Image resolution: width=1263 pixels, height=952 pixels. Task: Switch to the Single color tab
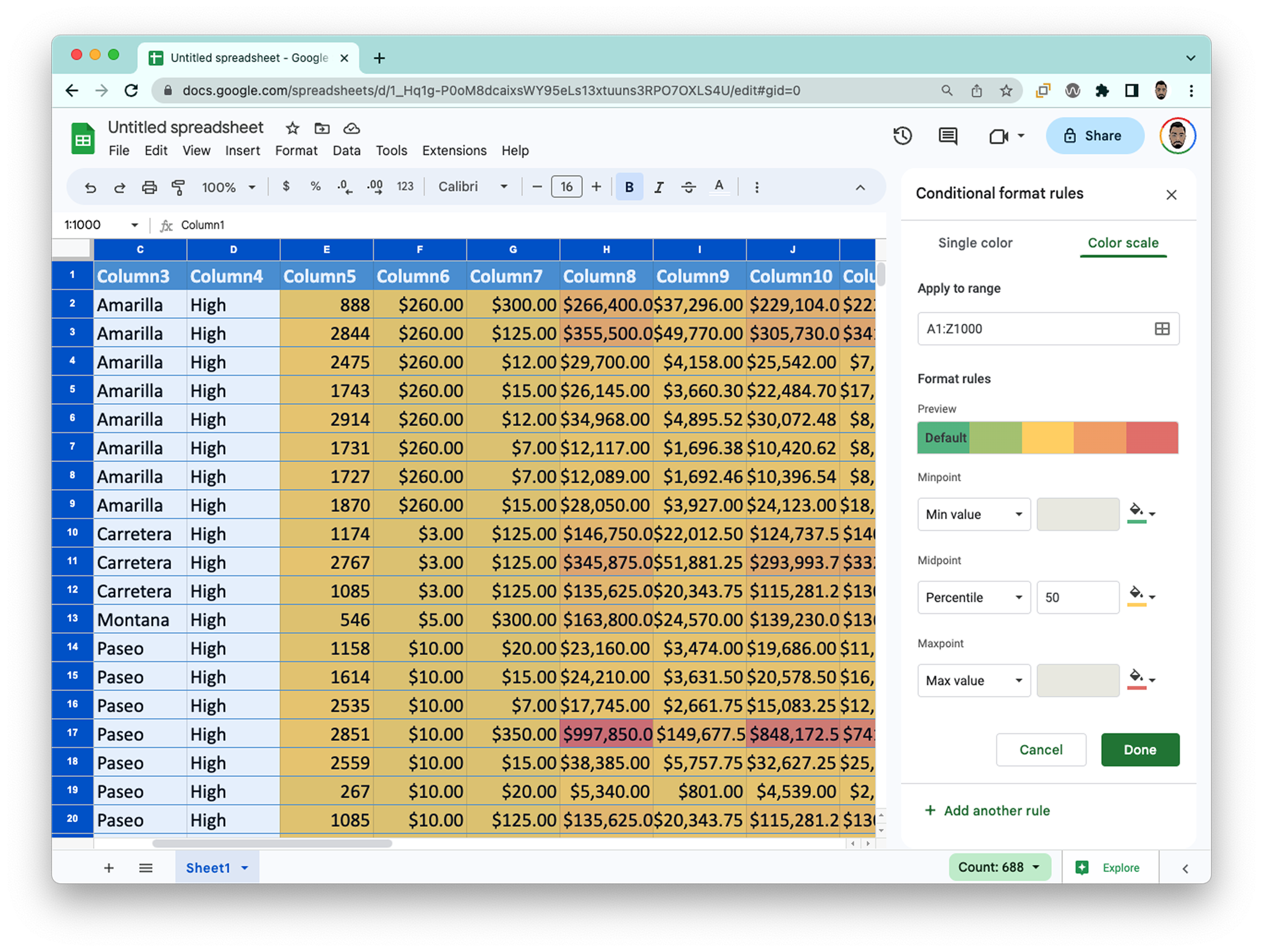pyautogui.click(x=975, y=243)
